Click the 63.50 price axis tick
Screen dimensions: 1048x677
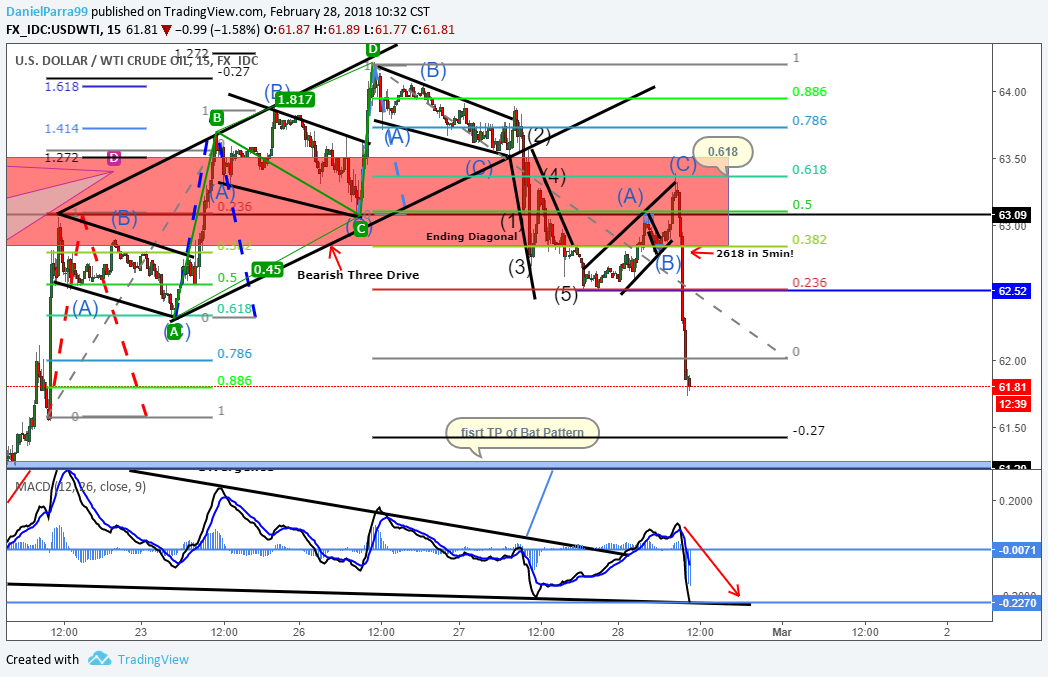[x=1013, y=159]
